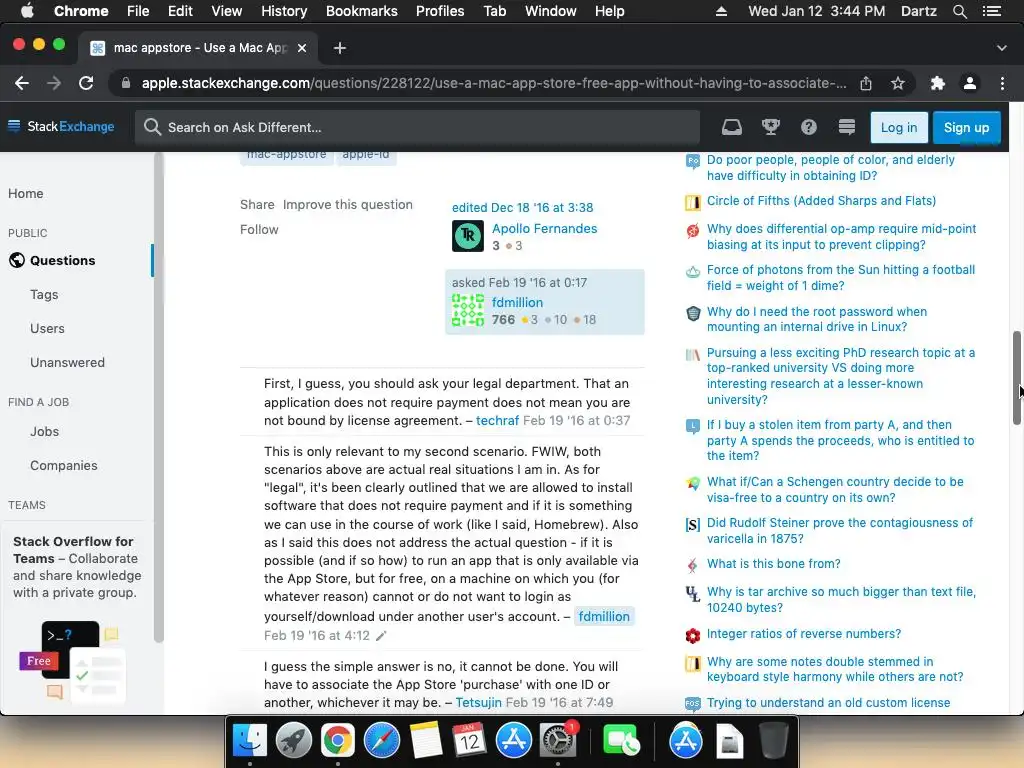This screenshot has height=768, width=1024.
Task: Open the History menu in the menu bar
Action: coord(284,11)
